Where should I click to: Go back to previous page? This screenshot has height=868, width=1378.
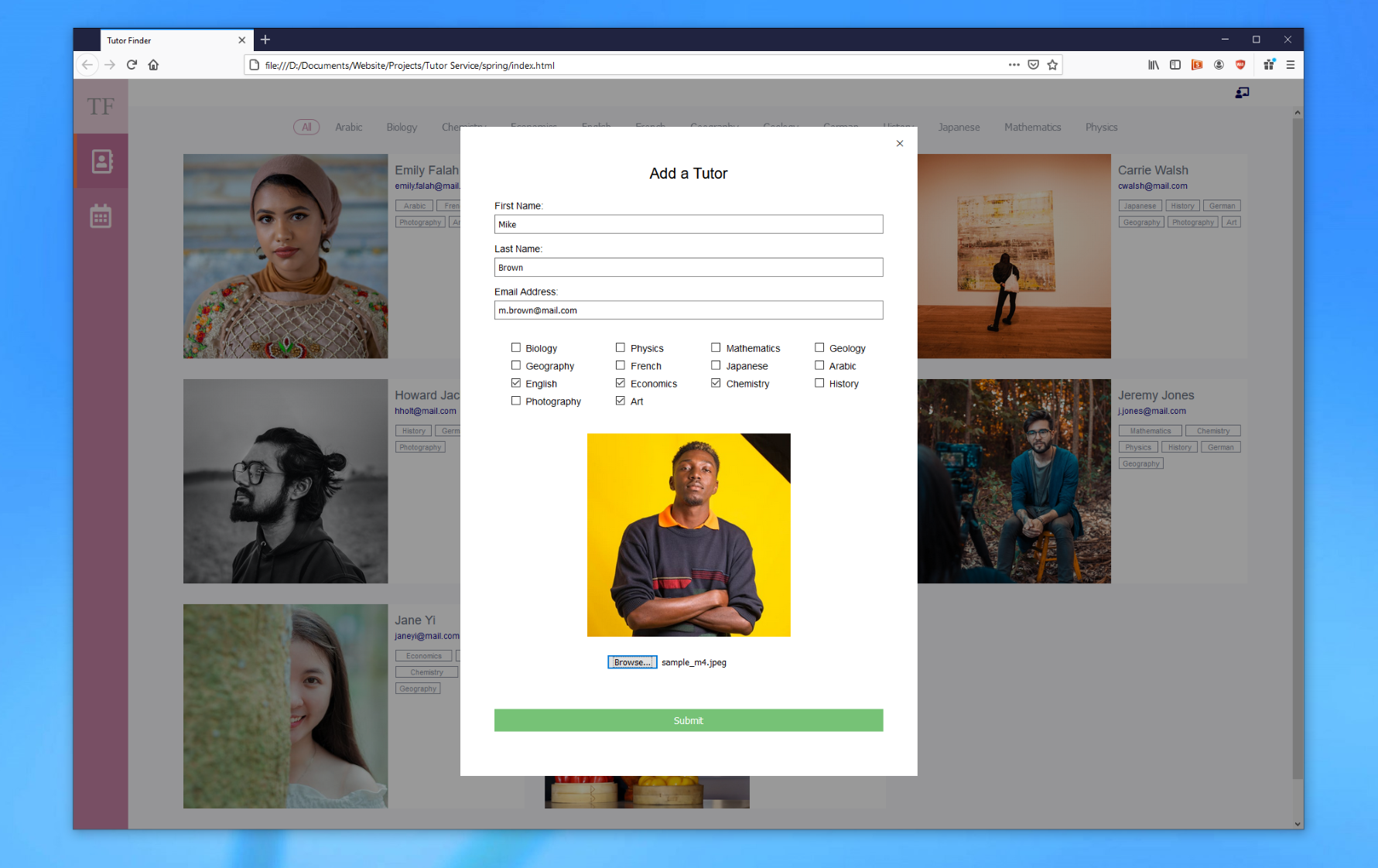tap(88, 65)
